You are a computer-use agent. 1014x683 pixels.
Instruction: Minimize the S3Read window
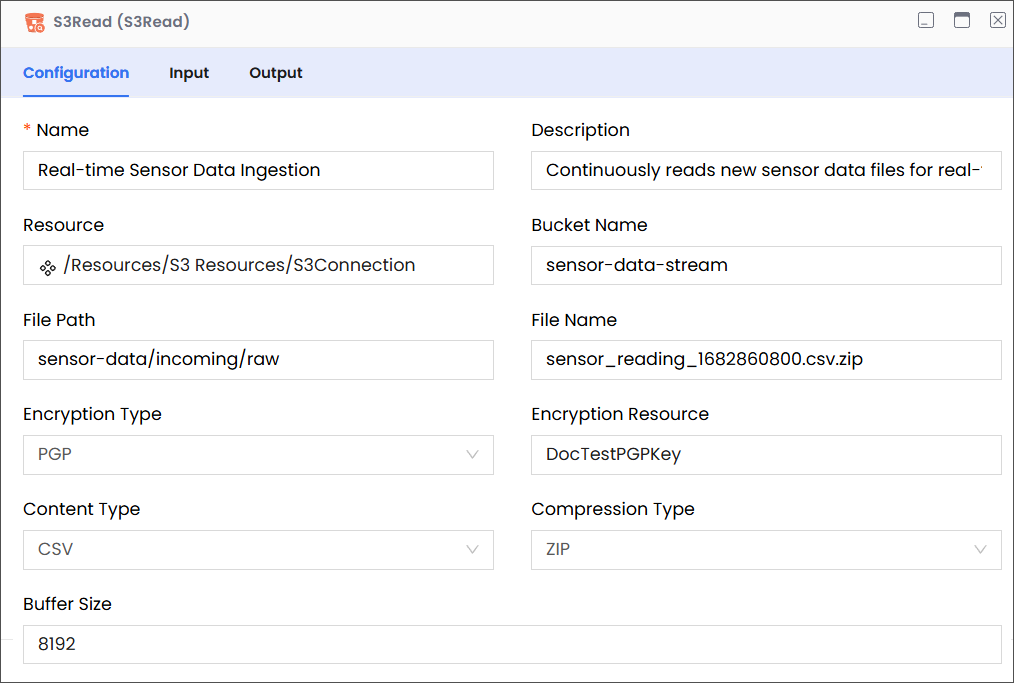tap(926, 20)
